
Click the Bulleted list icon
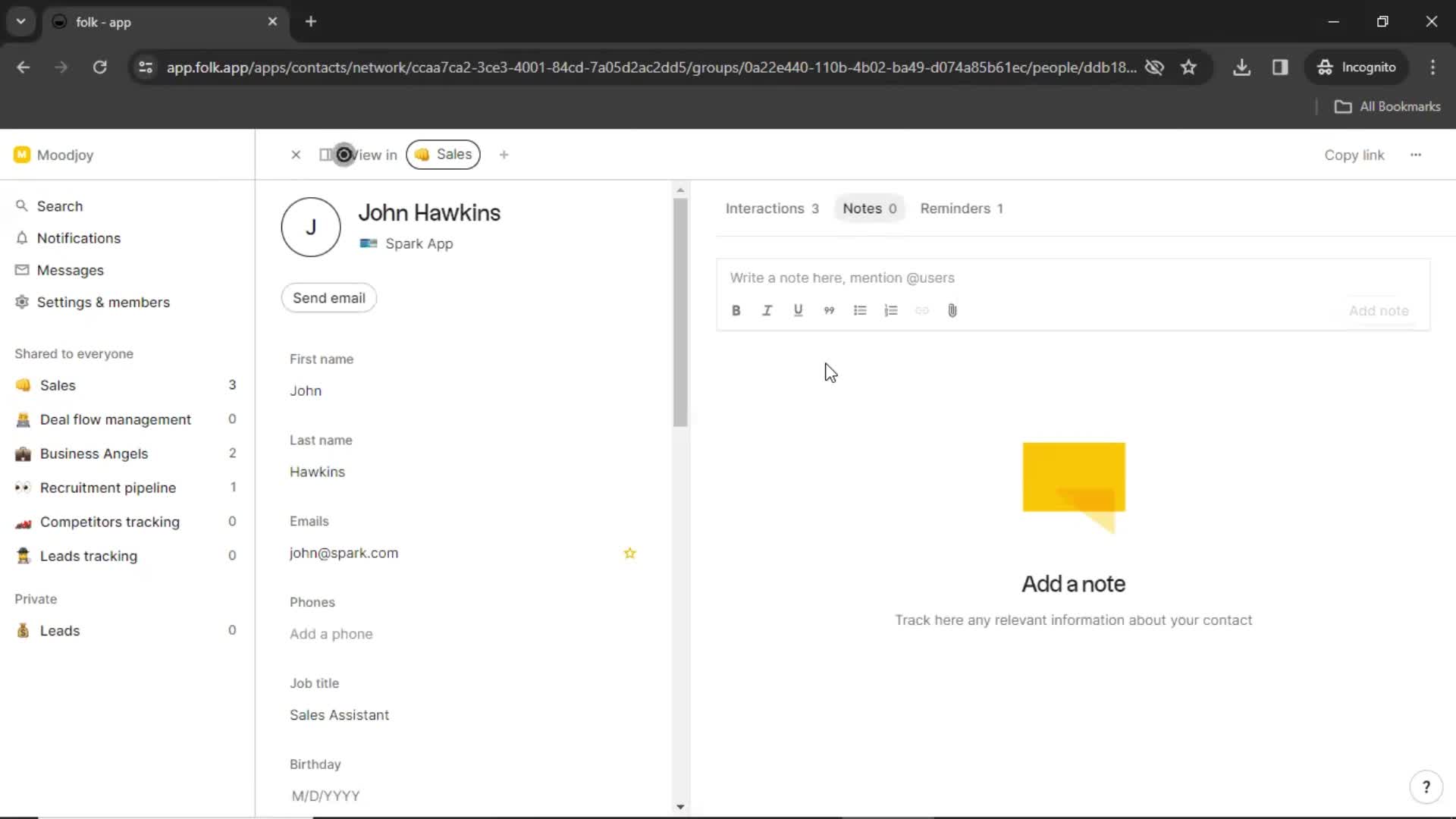[x=860, y=310]
